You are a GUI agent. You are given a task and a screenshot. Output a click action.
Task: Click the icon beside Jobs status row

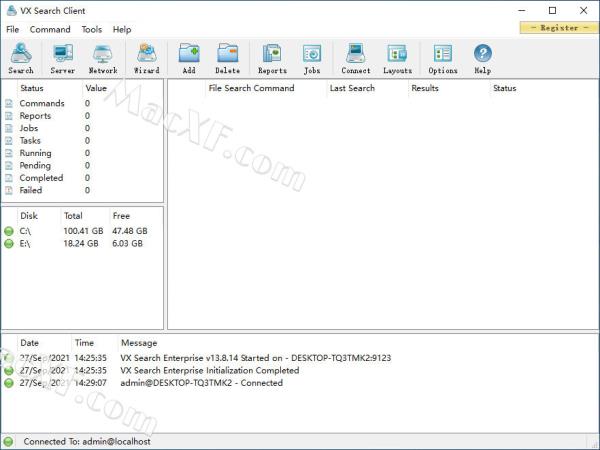pyautogui.click(x=9, y=128)
